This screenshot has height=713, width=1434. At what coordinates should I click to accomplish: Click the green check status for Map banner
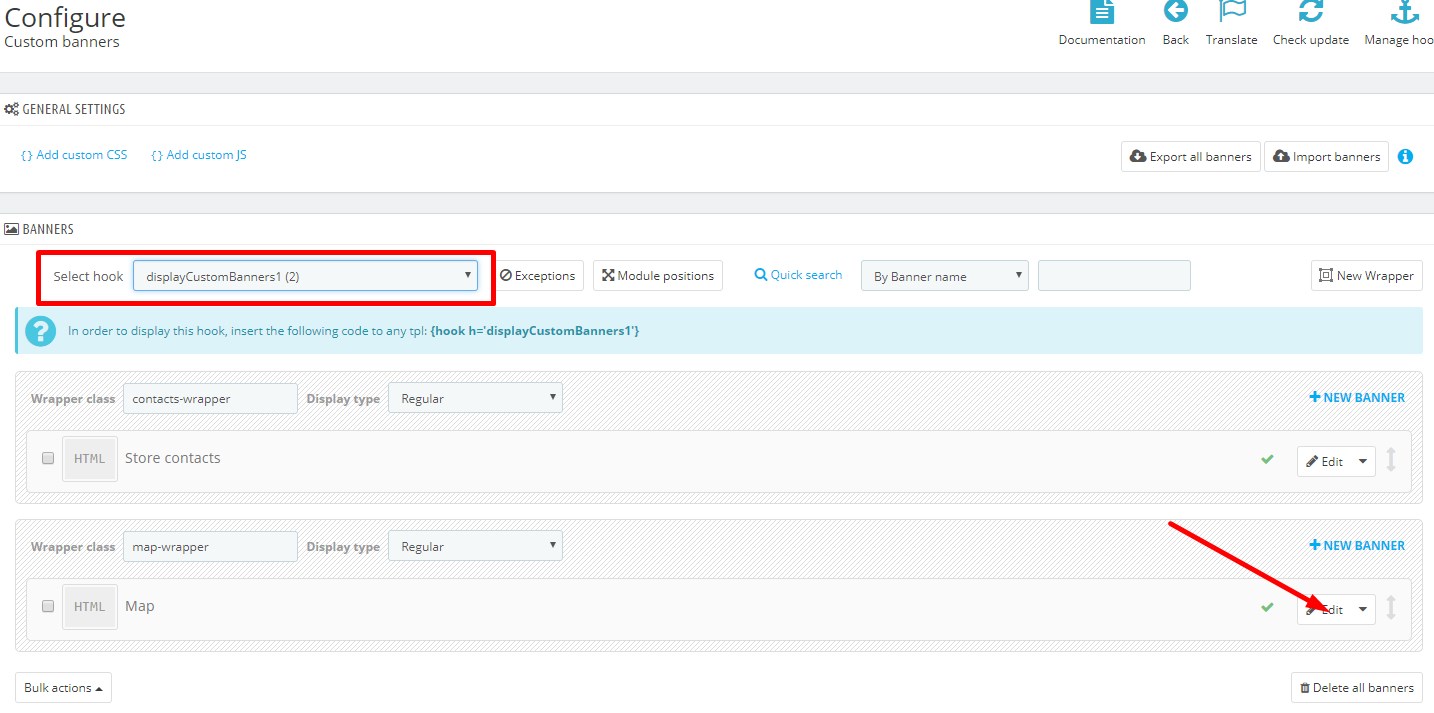(x=1267, y=607)
